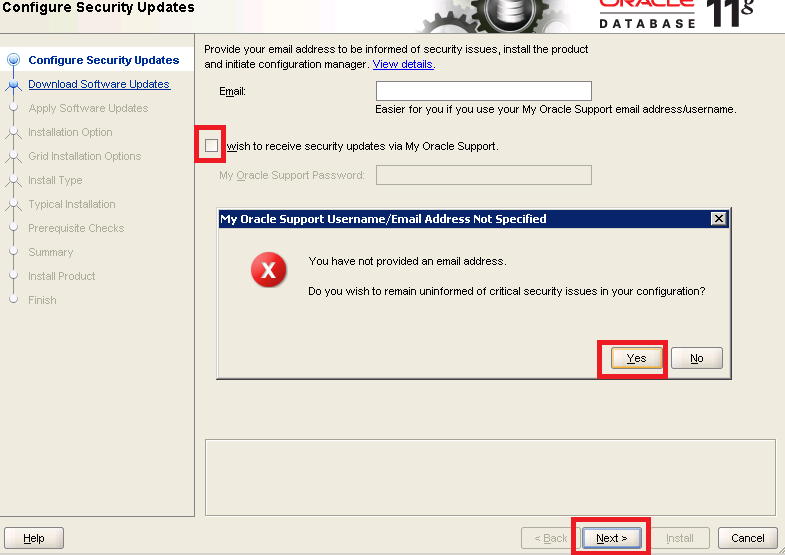Select Apply Software Updates step
This screenshot has height=555, width=785.
88,108
